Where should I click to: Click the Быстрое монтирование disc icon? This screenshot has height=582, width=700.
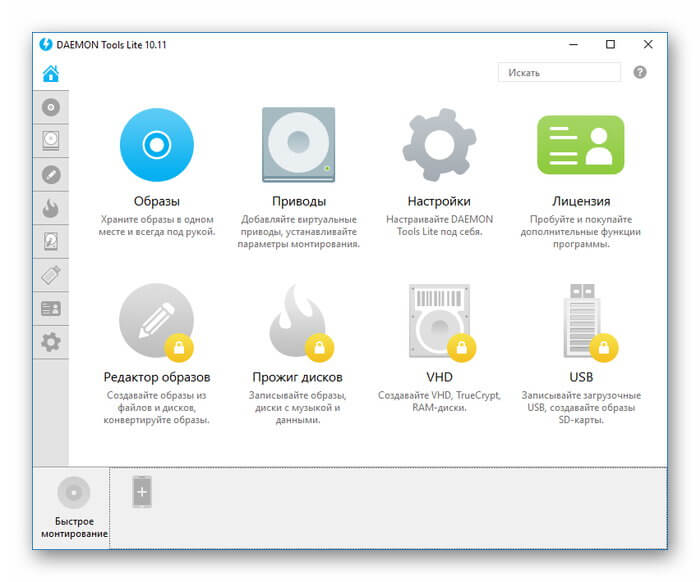point(74,492)
